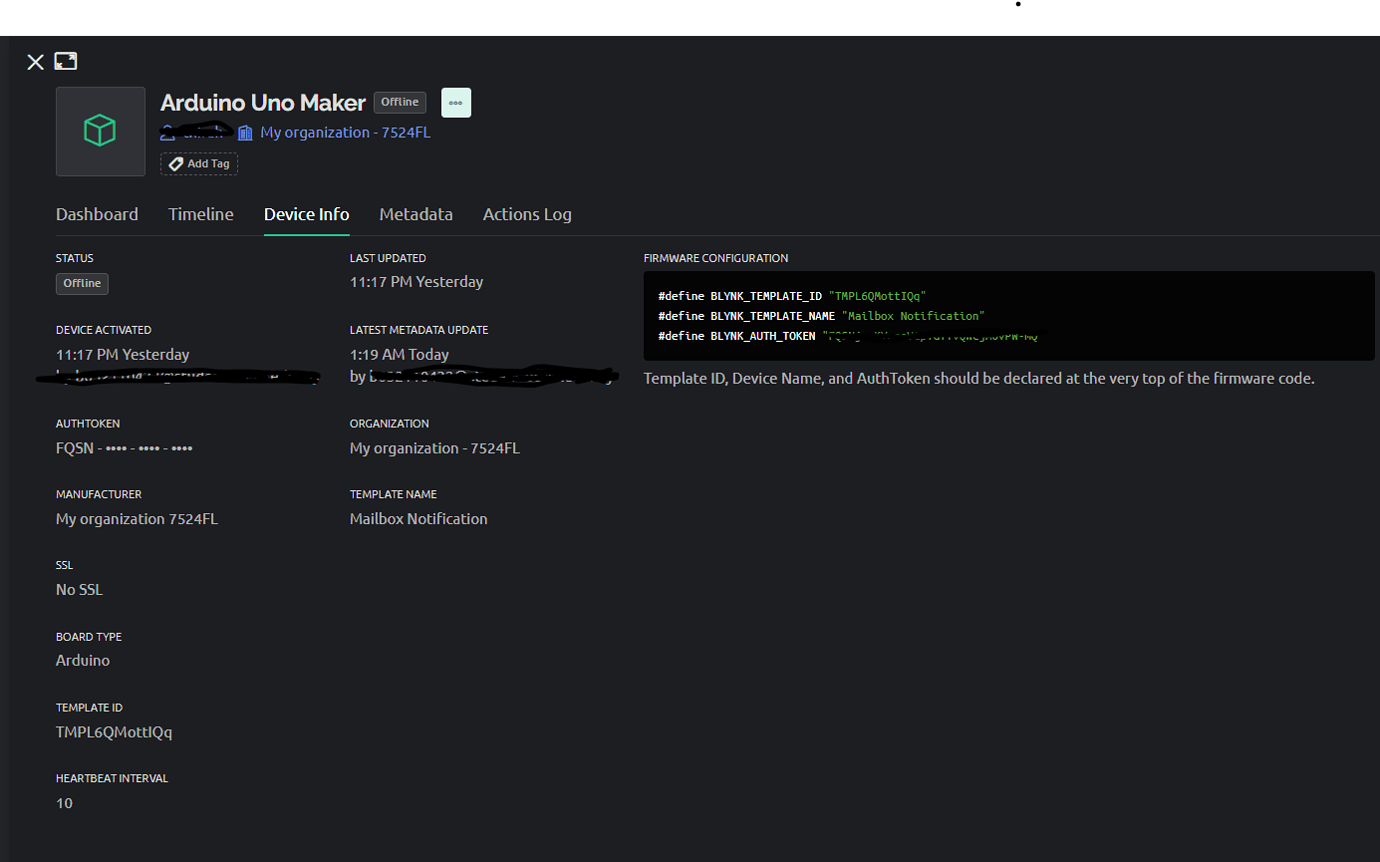View the Actions Log tab
This screenshot has height=862, width=1380.
(x=527, y=214)
